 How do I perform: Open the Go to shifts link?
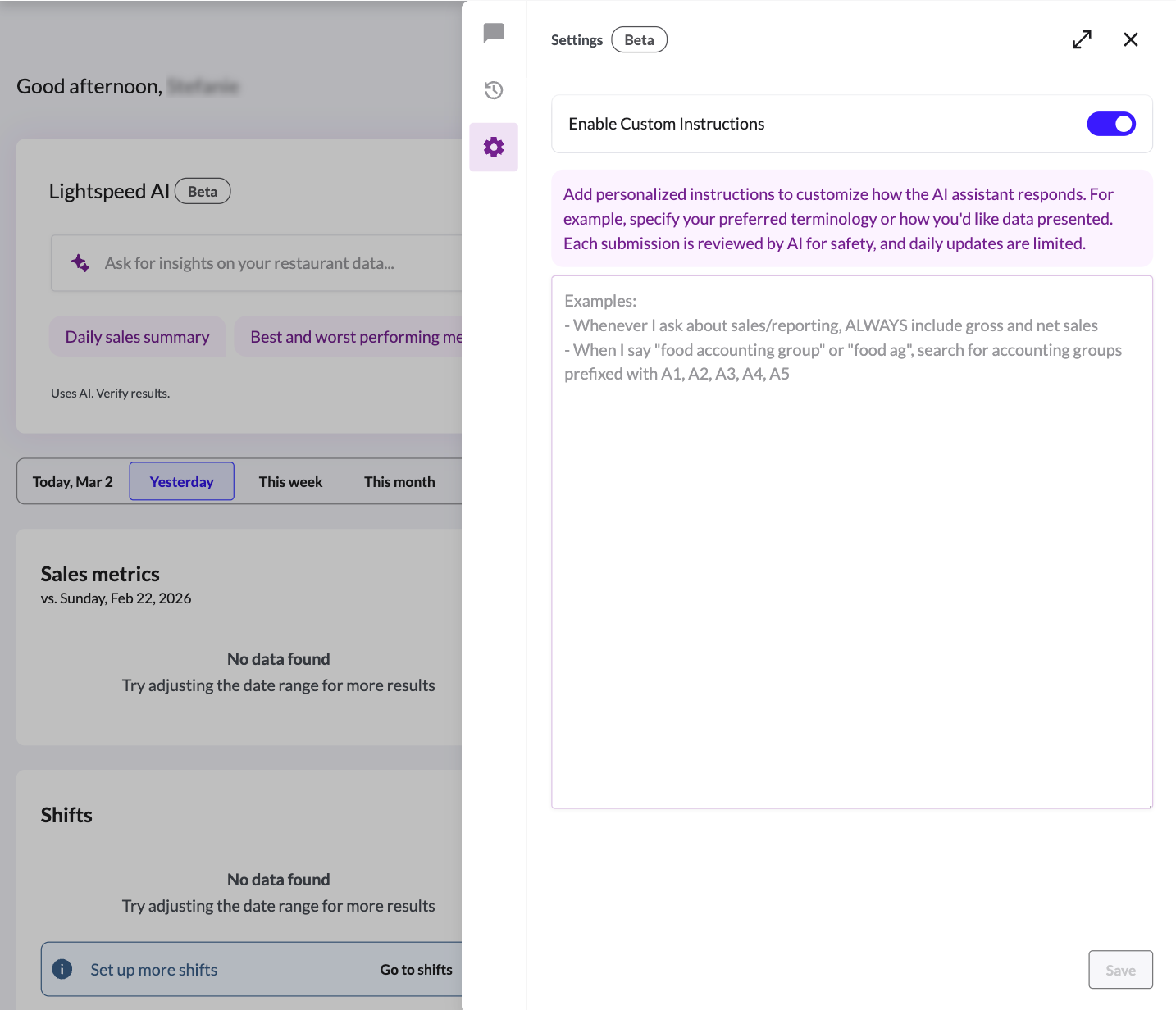[416, 969]
